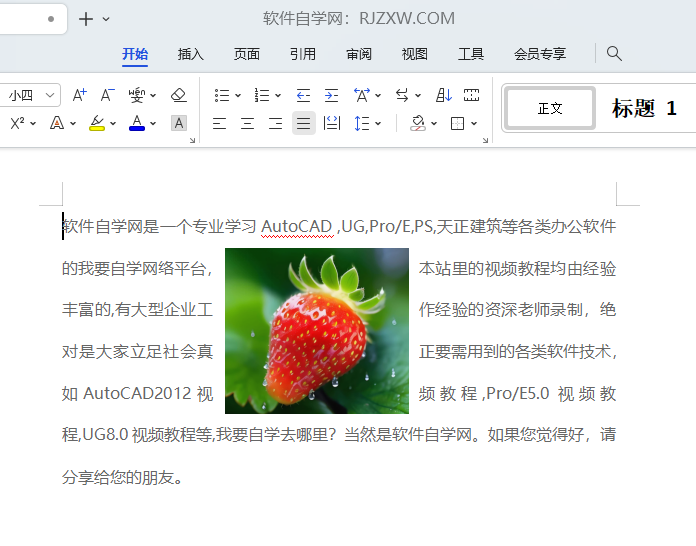Expand the bulleted list dropdown arrow

coord(237,95)
